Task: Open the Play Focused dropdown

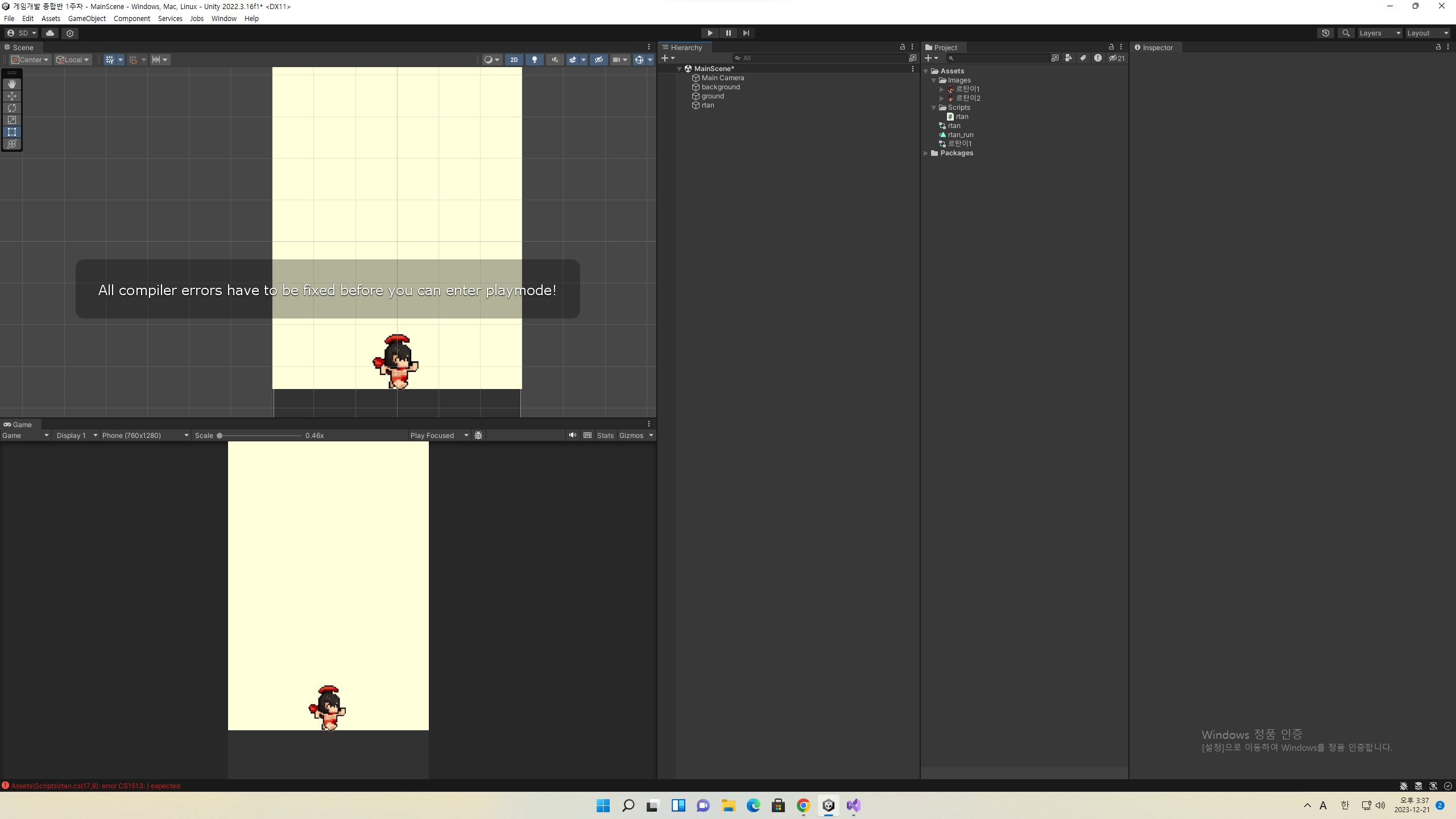Action: tap(439, 436)
